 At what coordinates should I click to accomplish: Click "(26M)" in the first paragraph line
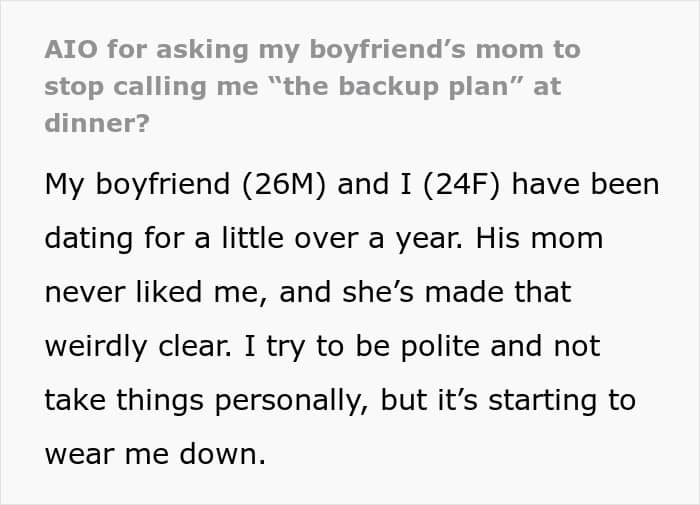284,184
